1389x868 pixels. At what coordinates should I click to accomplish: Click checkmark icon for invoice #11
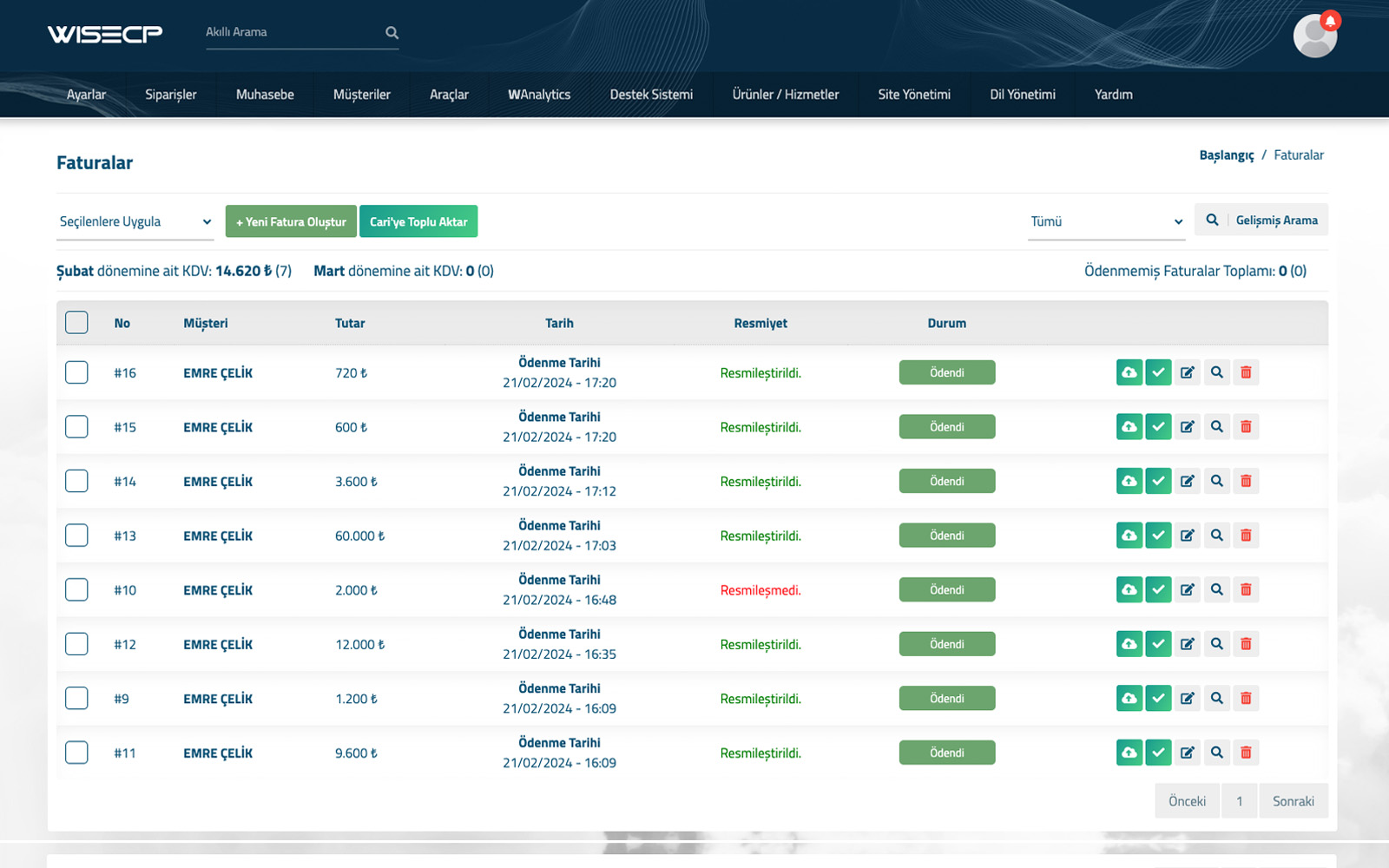(x=1158, y=753)
